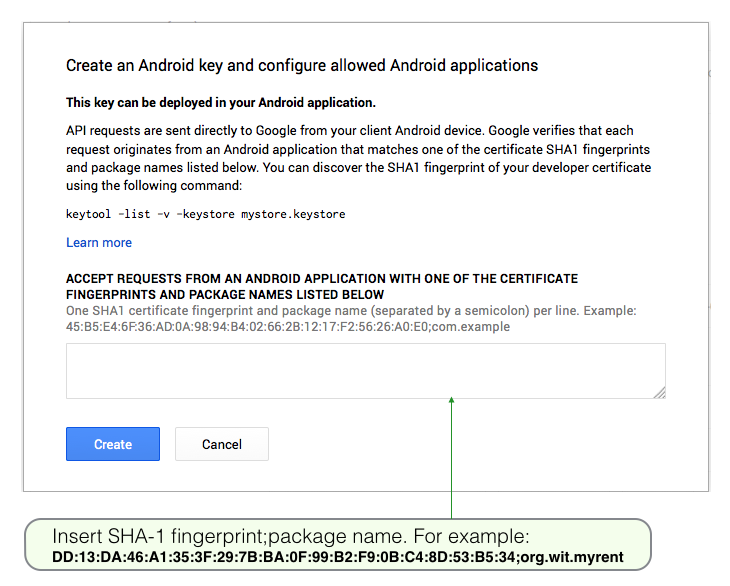Click 'One SHA1 certificate fingerprint' hint text
Viewport: 730px width, 586px height.
[351, 310]
